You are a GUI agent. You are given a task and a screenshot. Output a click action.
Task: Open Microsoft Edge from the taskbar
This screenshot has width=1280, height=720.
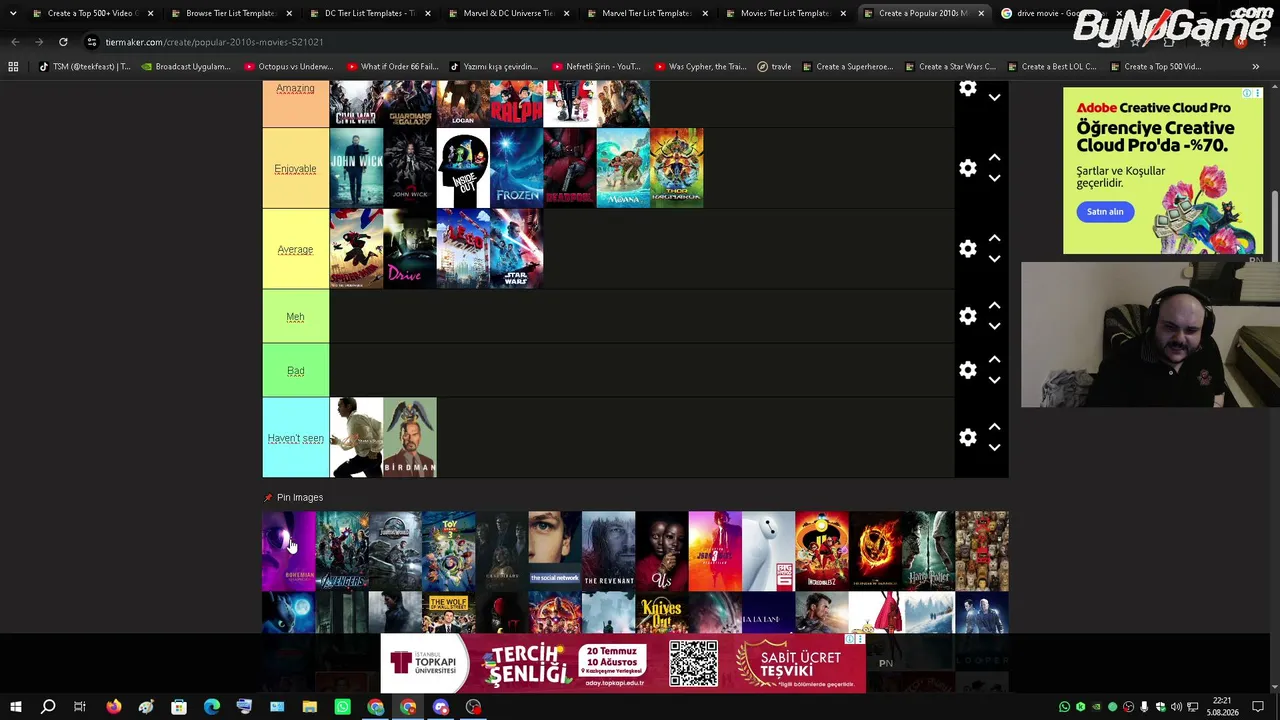point(211,707)
